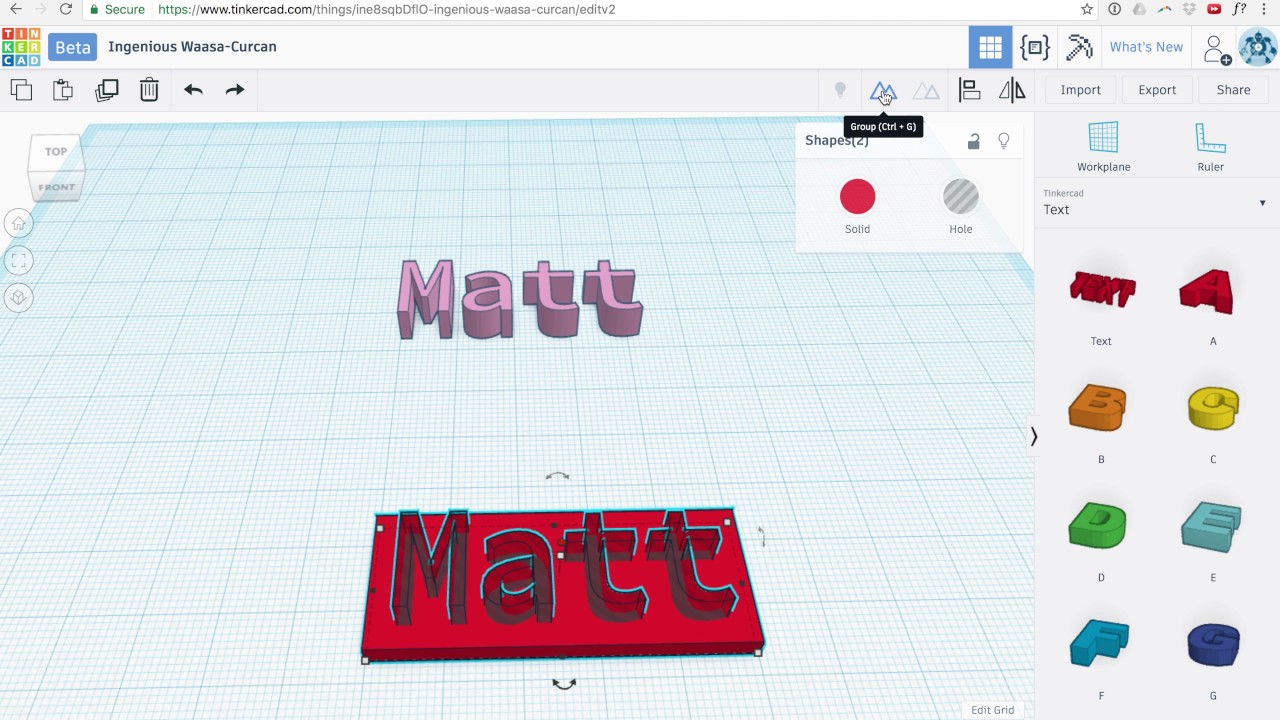Open the Align tool
This screenshot has height=720, width=1280.
[969, 90]
